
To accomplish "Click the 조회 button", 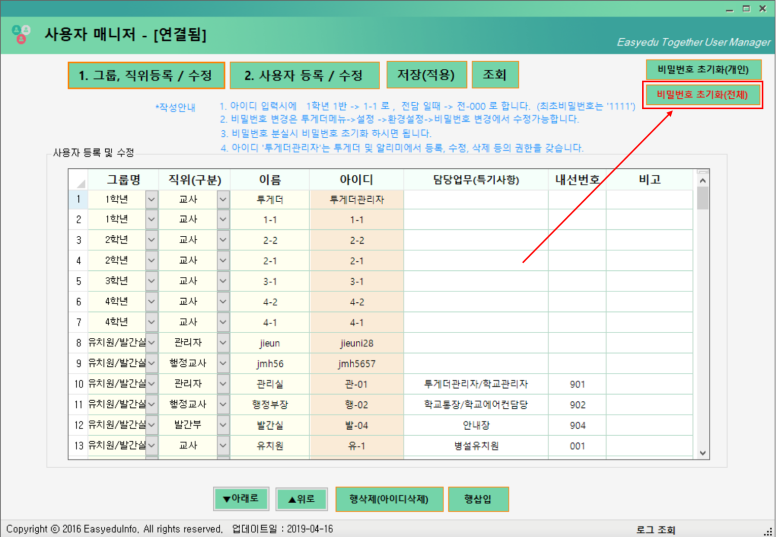I will pos(495,75).
